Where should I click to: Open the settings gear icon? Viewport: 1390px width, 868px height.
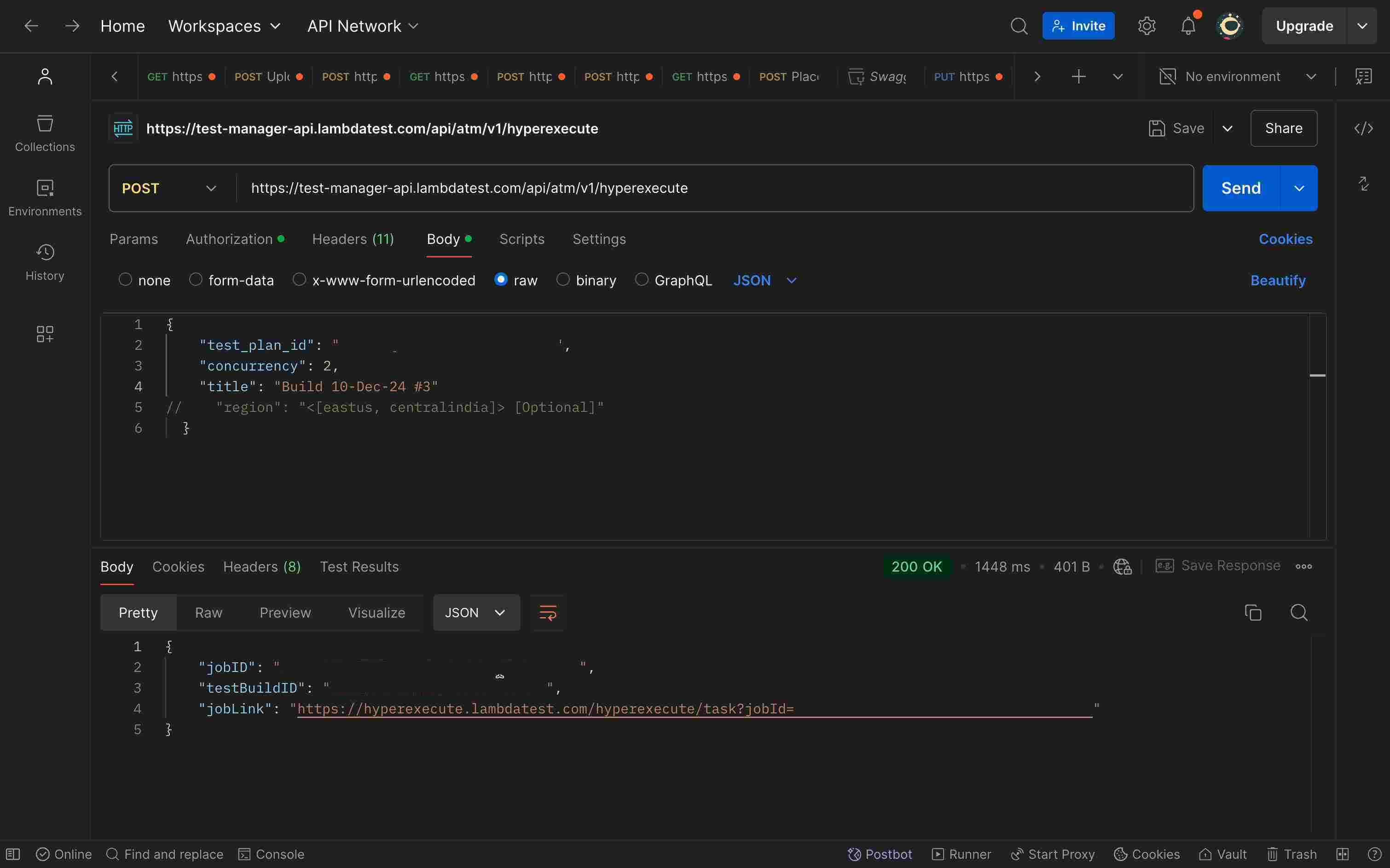coord(1146,26)
